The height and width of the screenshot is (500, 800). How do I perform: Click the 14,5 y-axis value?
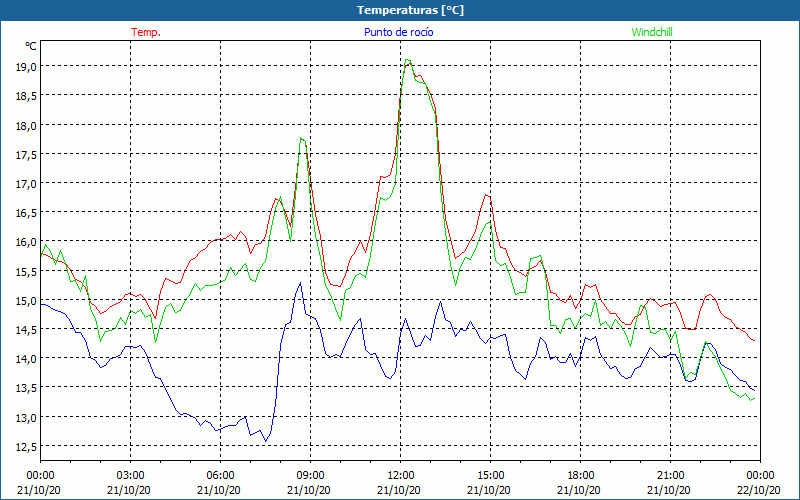pos(26,329)
